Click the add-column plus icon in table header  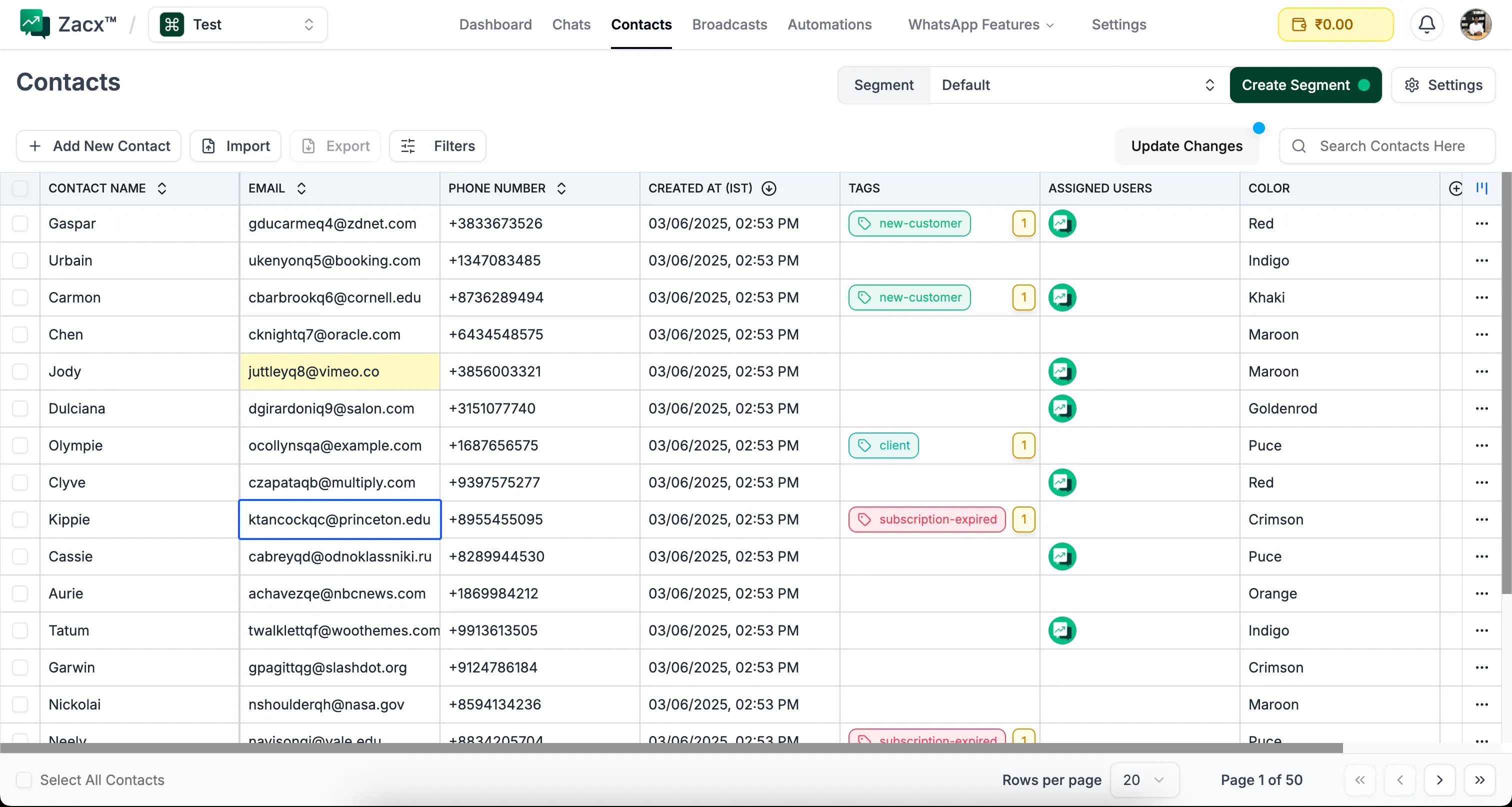[1456, 188]
